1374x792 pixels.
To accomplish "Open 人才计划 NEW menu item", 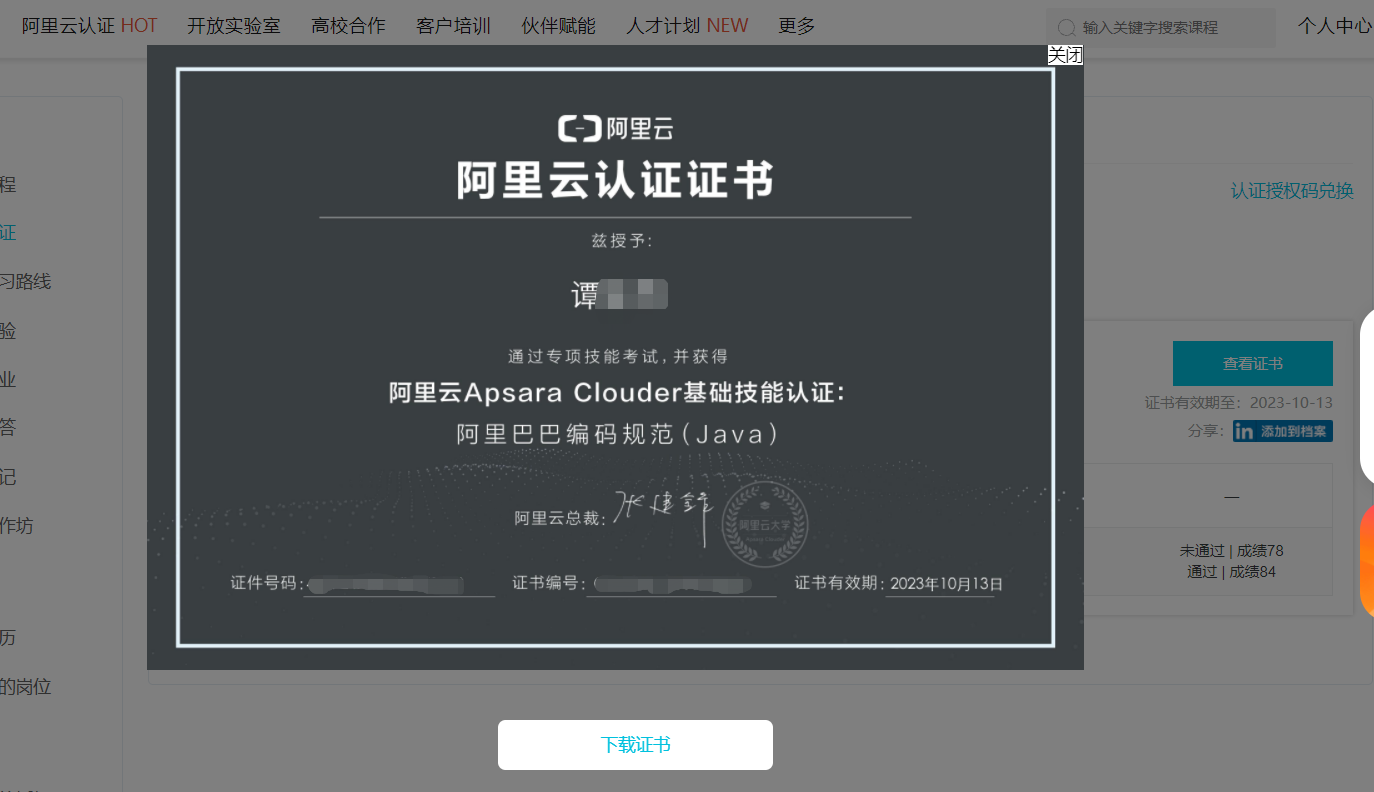I will (x=687, y=26).
